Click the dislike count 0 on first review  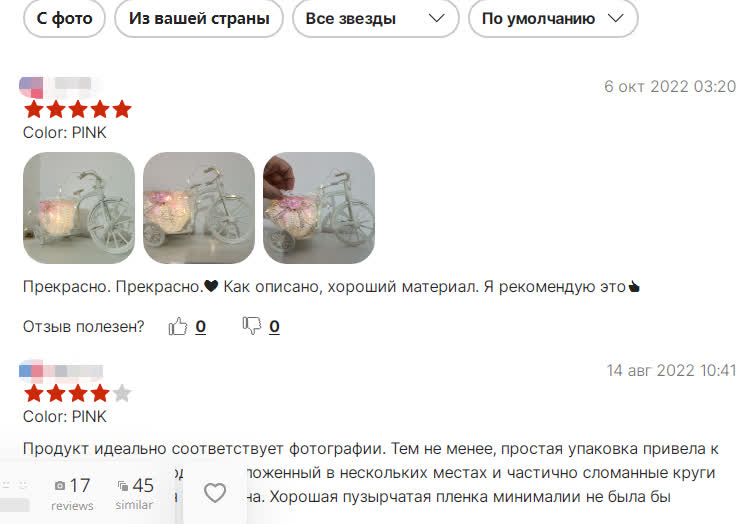click(x=274, y=326)
